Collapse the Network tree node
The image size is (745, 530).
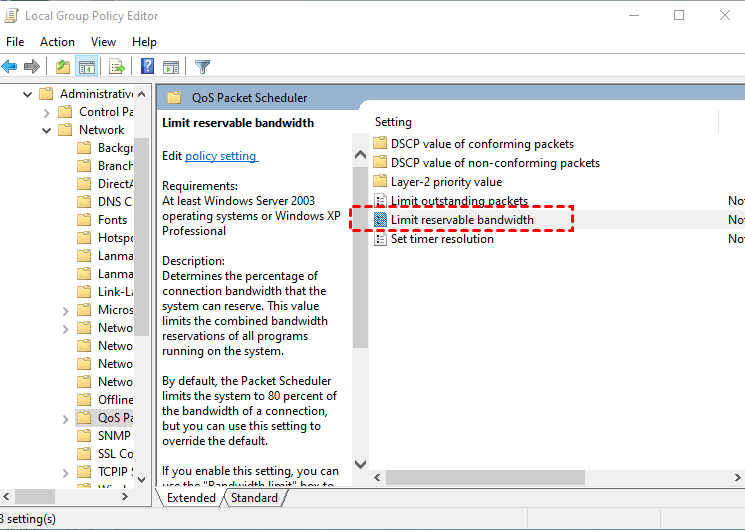coord(47,130)
